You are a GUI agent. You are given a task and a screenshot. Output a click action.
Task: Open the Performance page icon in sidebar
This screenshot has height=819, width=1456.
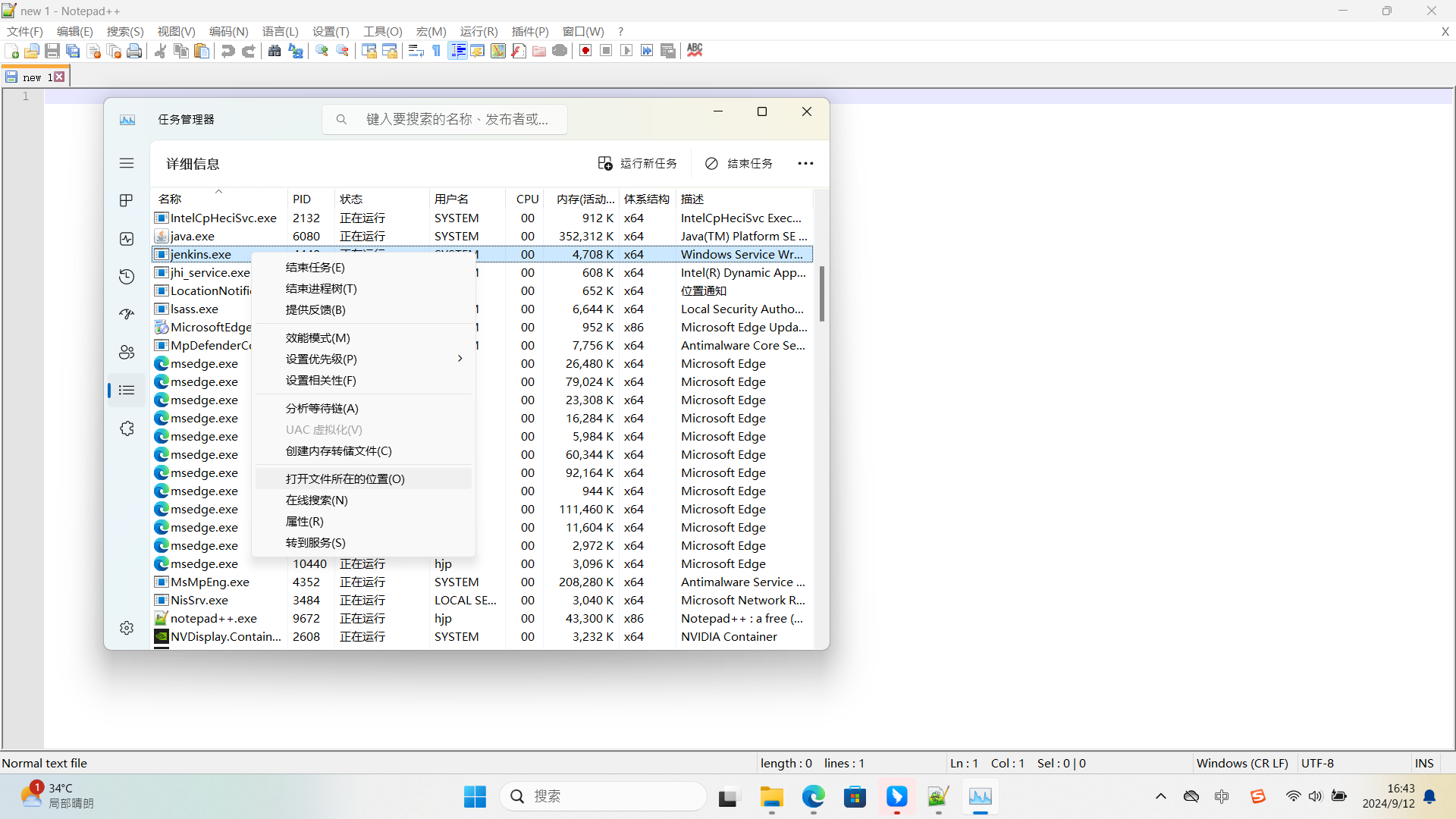click(x=127, y=239)
